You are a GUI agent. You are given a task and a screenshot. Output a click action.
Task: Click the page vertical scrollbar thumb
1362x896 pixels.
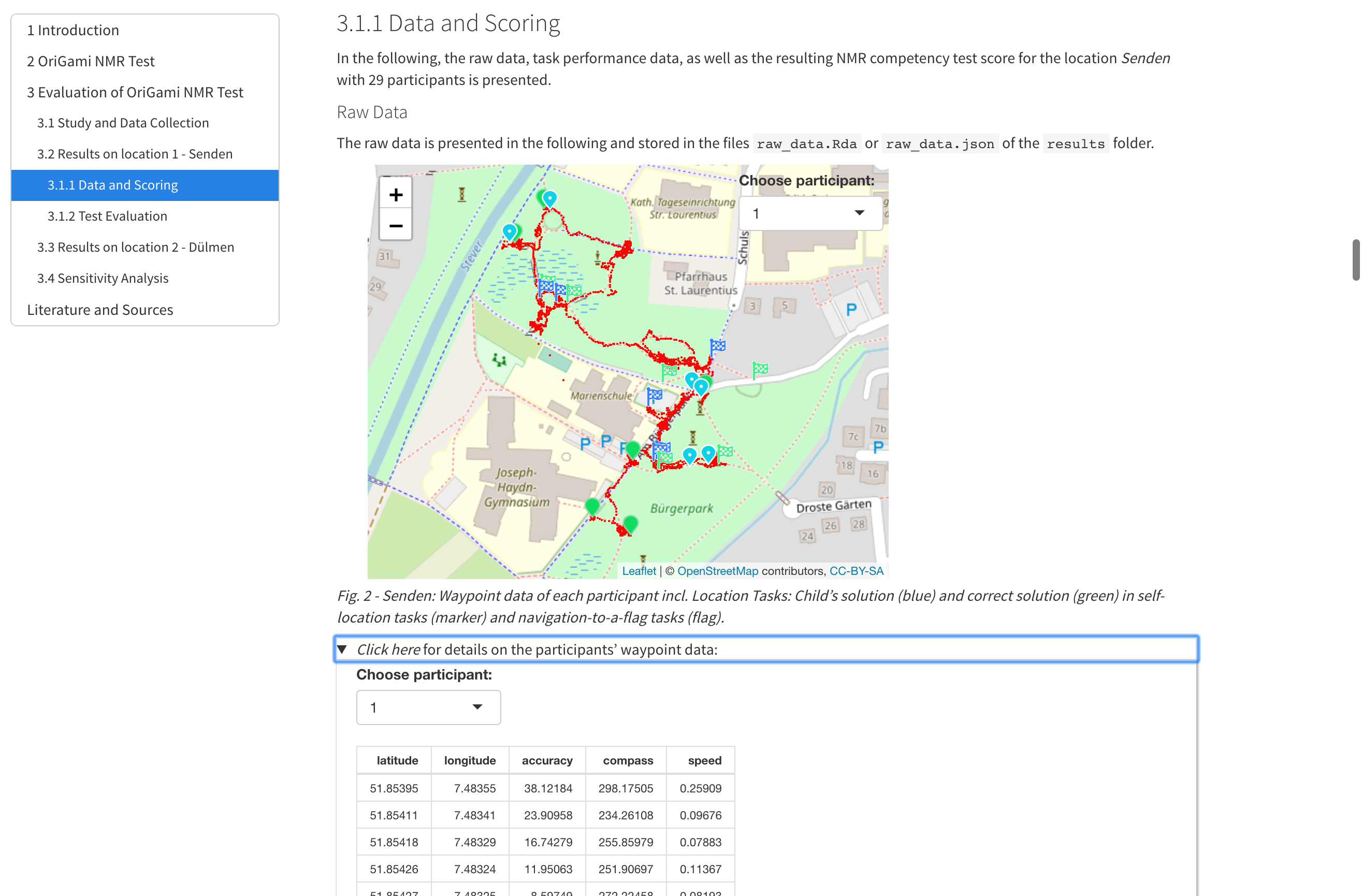tap(1355, 261)
